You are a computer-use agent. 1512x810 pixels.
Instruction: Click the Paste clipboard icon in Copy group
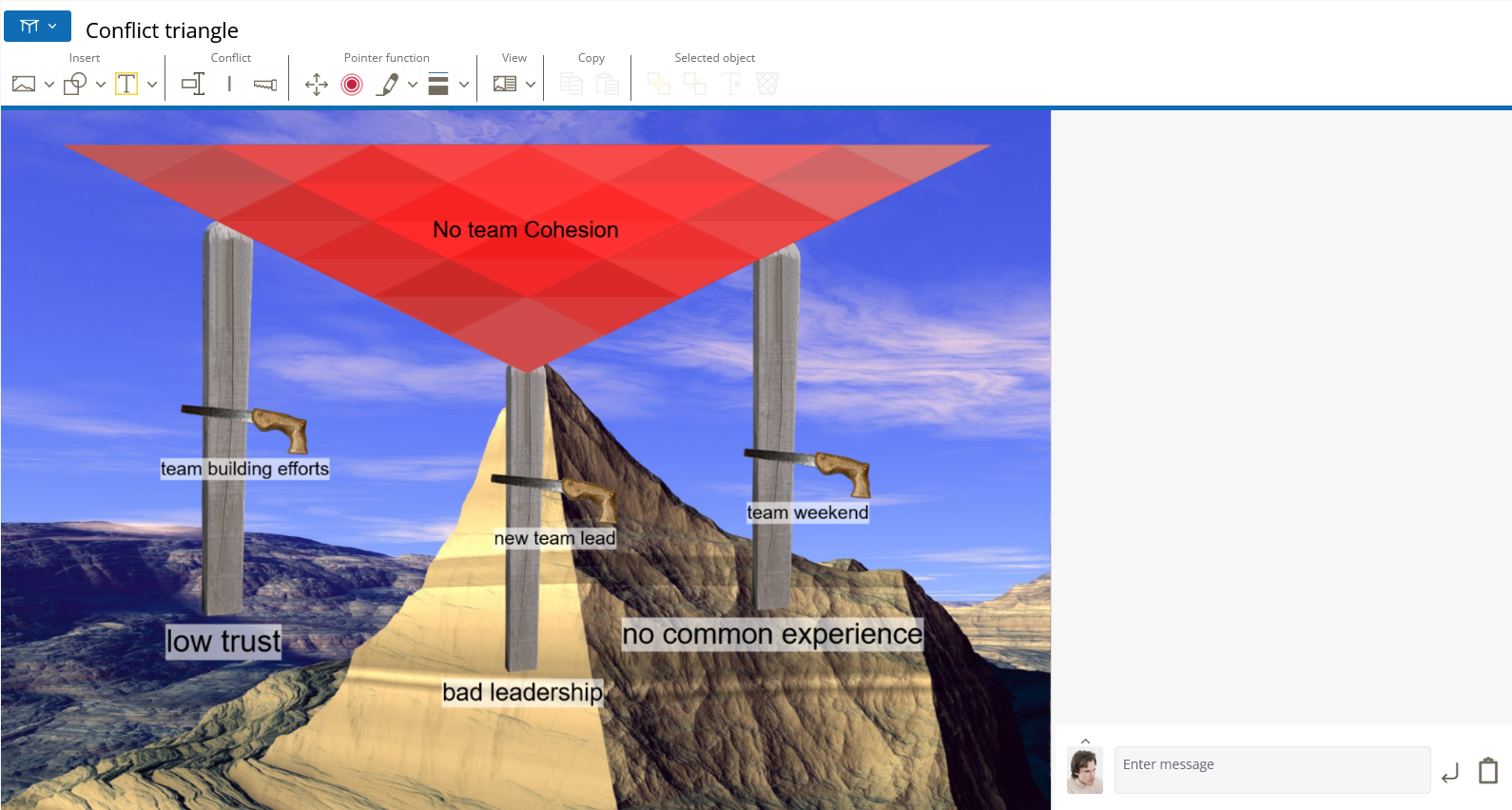608,85
